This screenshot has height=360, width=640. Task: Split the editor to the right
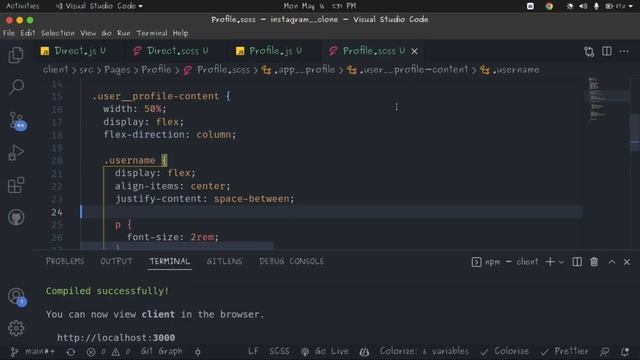(607, 51)
